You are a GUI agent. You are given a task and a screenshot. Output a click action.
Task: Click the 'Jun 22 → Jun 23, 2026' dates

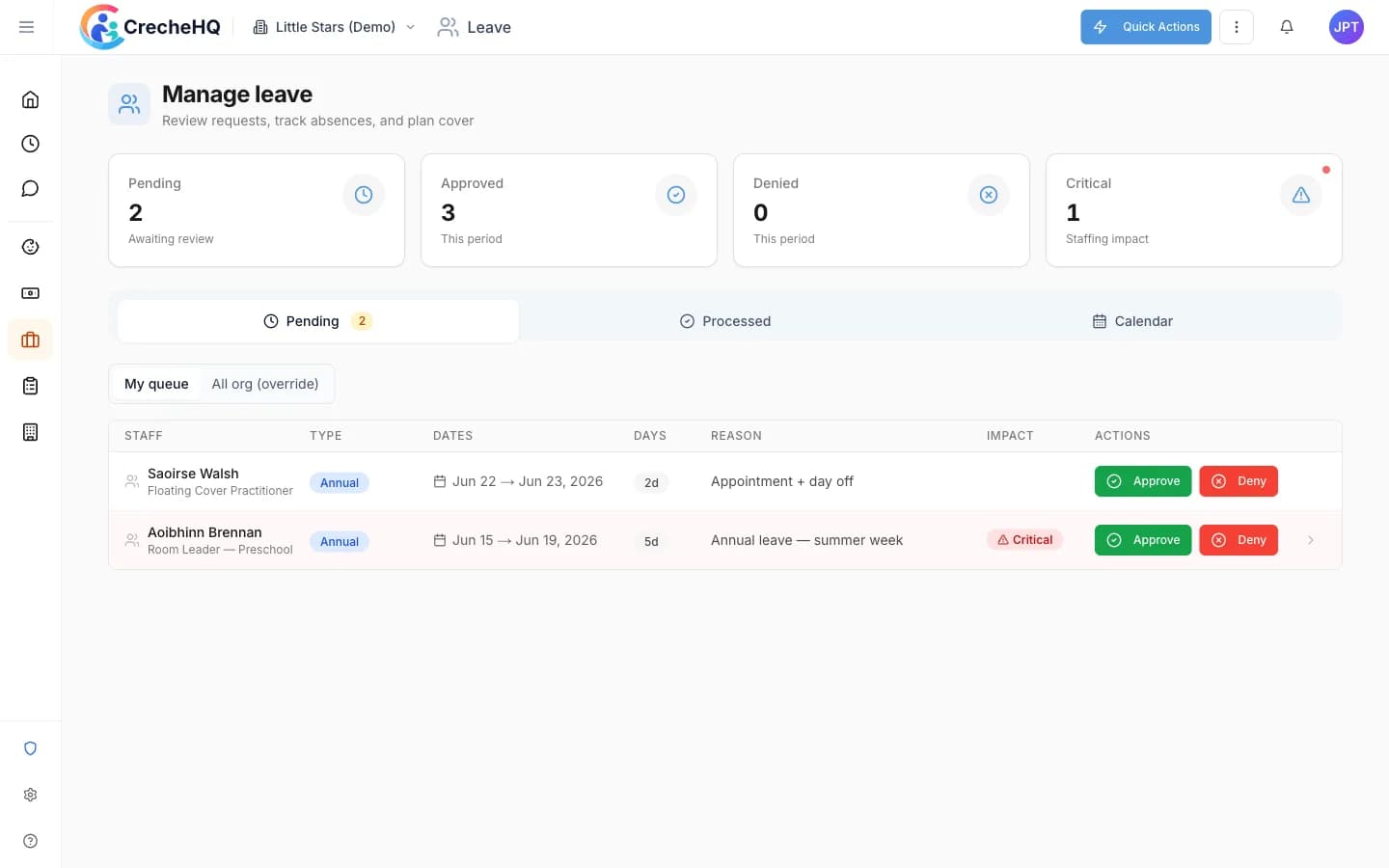click(x=528, y=481)
